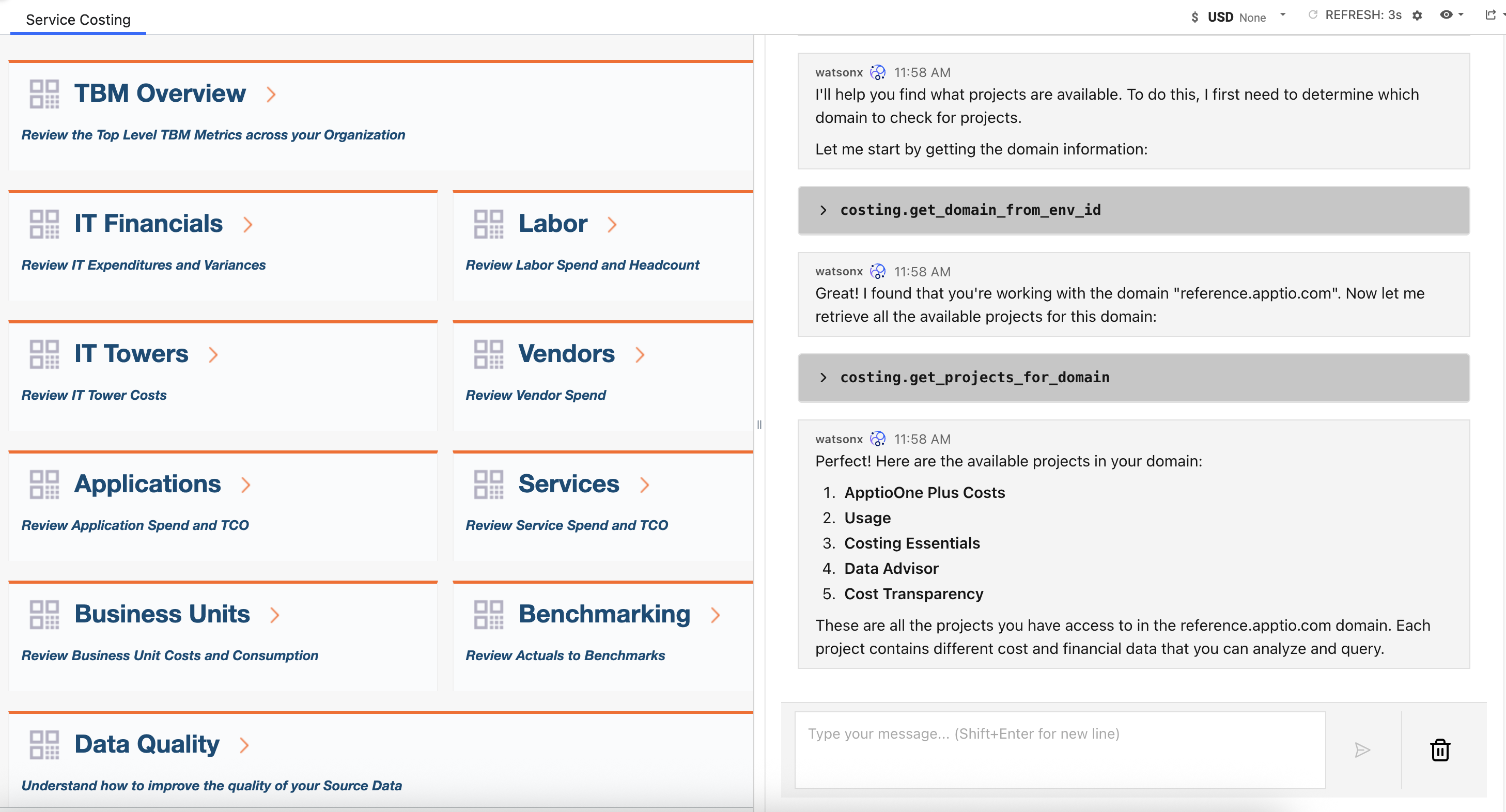Expand the costing.get_projects_for_domain tool call

click(x=823, y=378)
